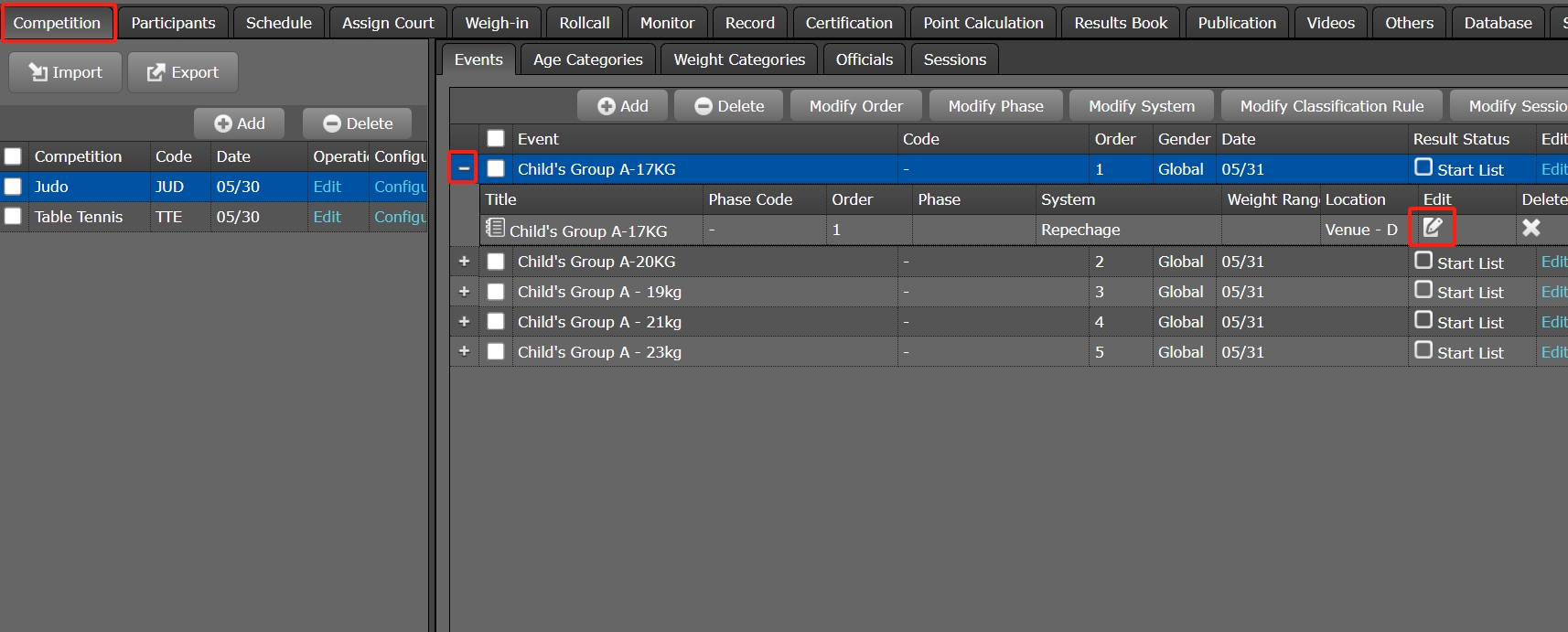Image resolution: width=1568 pixels, height=632 pixels.
Task: Click Edit link for Table Tennis competition
Action: tap(327, 217)
